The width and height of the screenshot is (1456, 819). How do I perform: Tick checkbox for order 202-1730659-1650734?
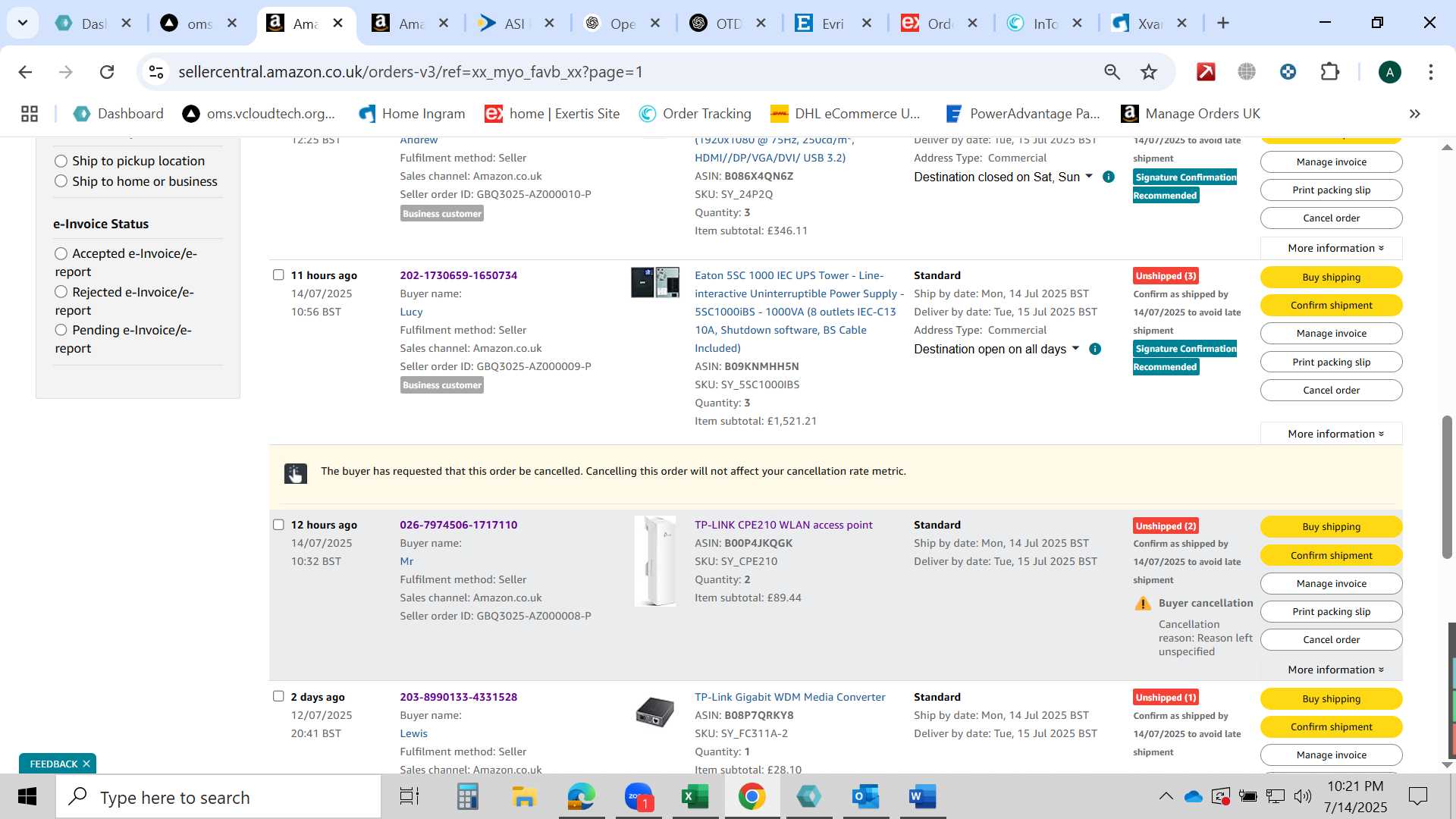pos(278,275)
